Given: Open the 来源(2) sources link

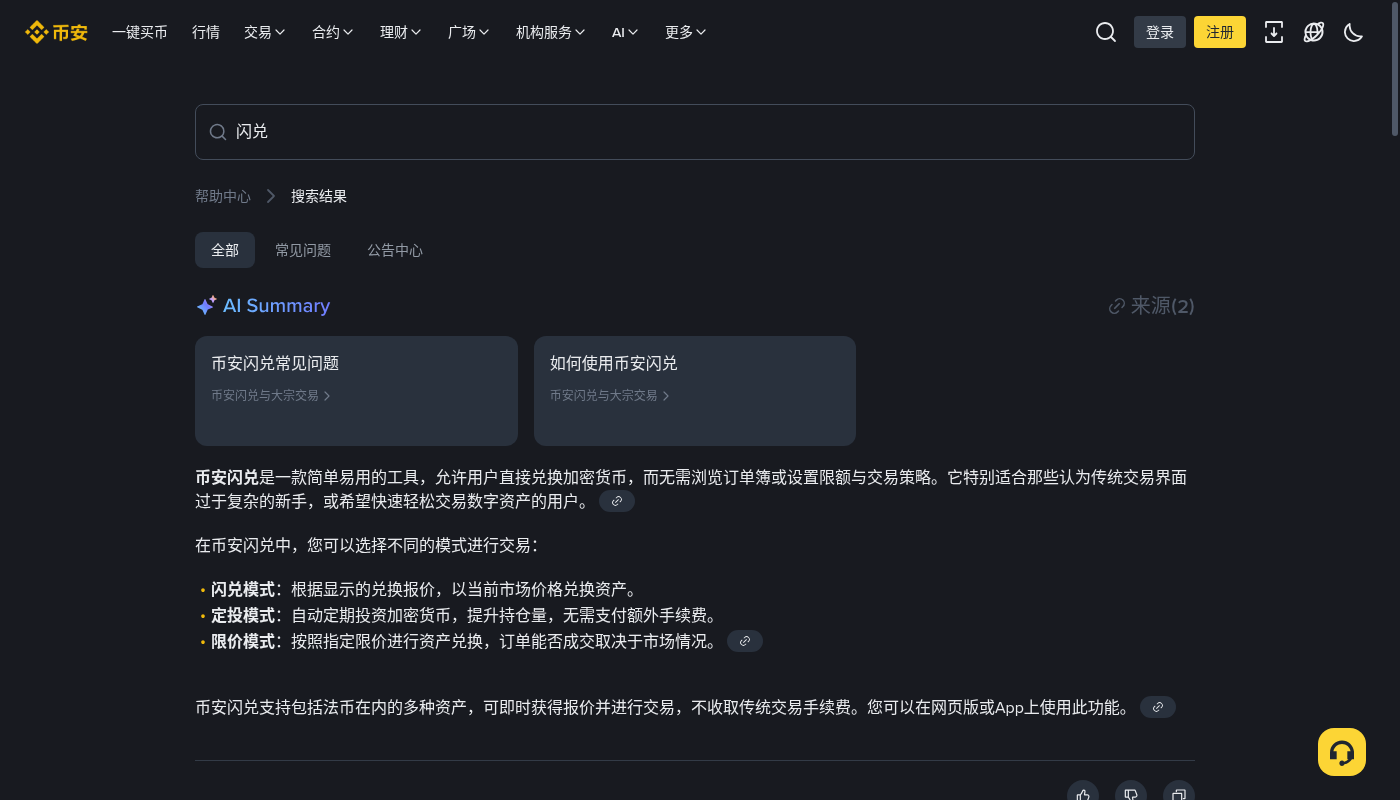Looking at the screenshot, I should (x=1152, y=306).
